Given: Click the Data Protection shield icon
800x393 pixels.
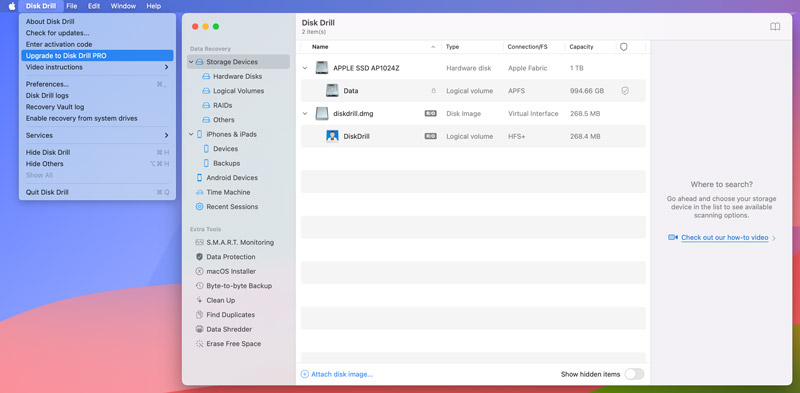Looking at the screenshot, I should coord(199,257).
